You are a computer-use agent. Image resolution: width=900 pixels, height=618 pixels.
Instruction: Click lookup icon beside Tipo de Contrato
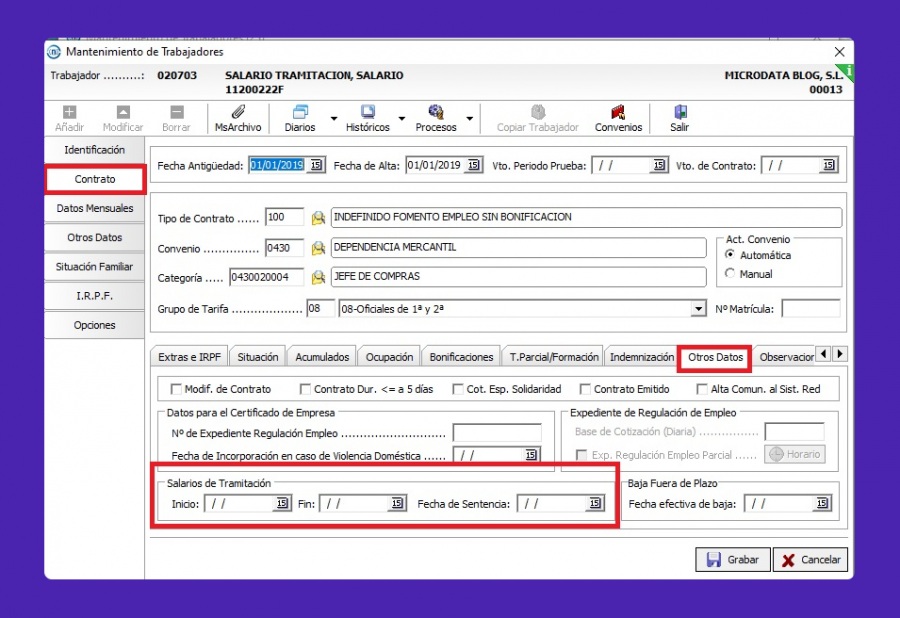pos(318,217)
